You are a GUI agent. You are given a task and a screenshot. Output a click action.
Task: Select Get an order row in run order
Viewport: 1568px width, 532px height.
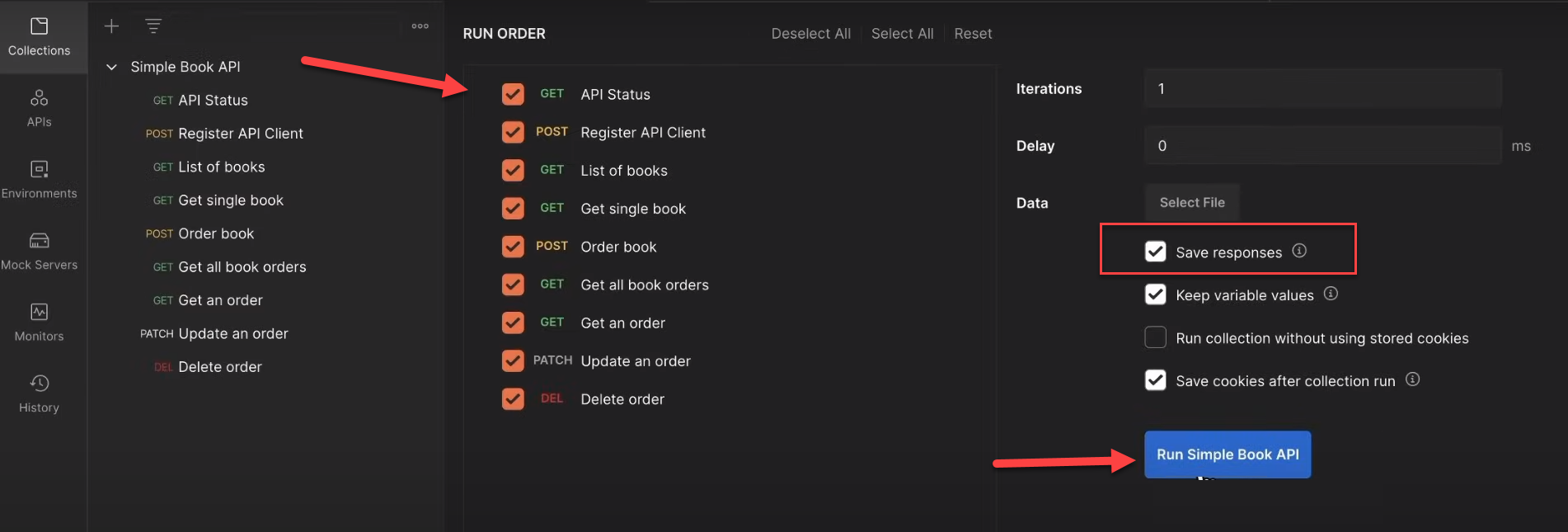622,322
